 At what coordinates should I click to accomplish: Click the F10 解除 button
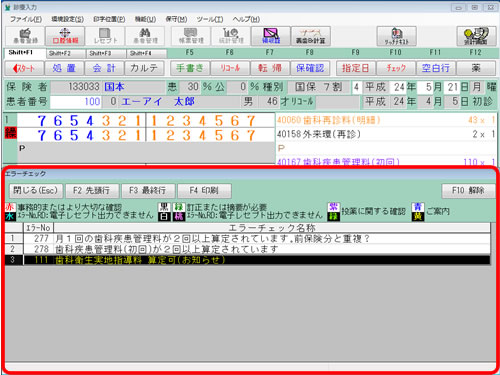click(x=468, y=191)
